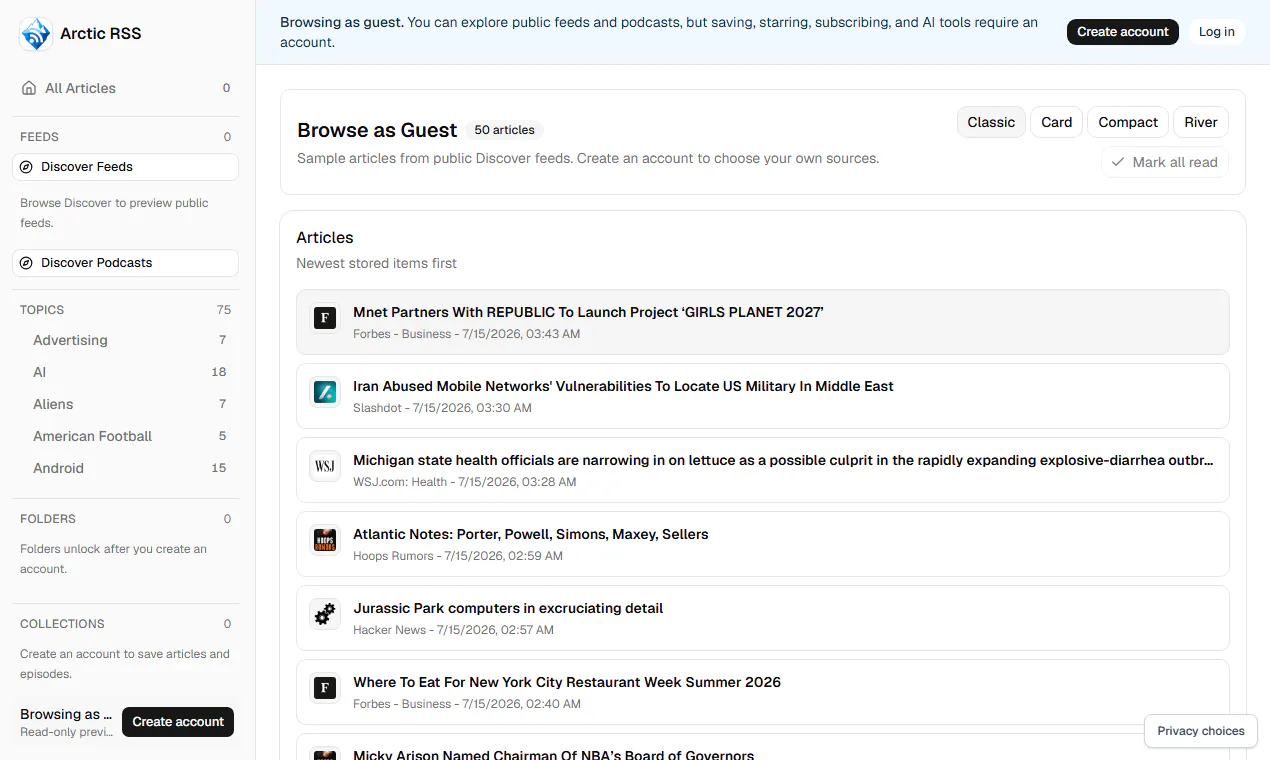Click the Forbes icon on Restaurant Week article
Screen dimensions: 1270x760
pyautogui.click(x=324, y=689)
